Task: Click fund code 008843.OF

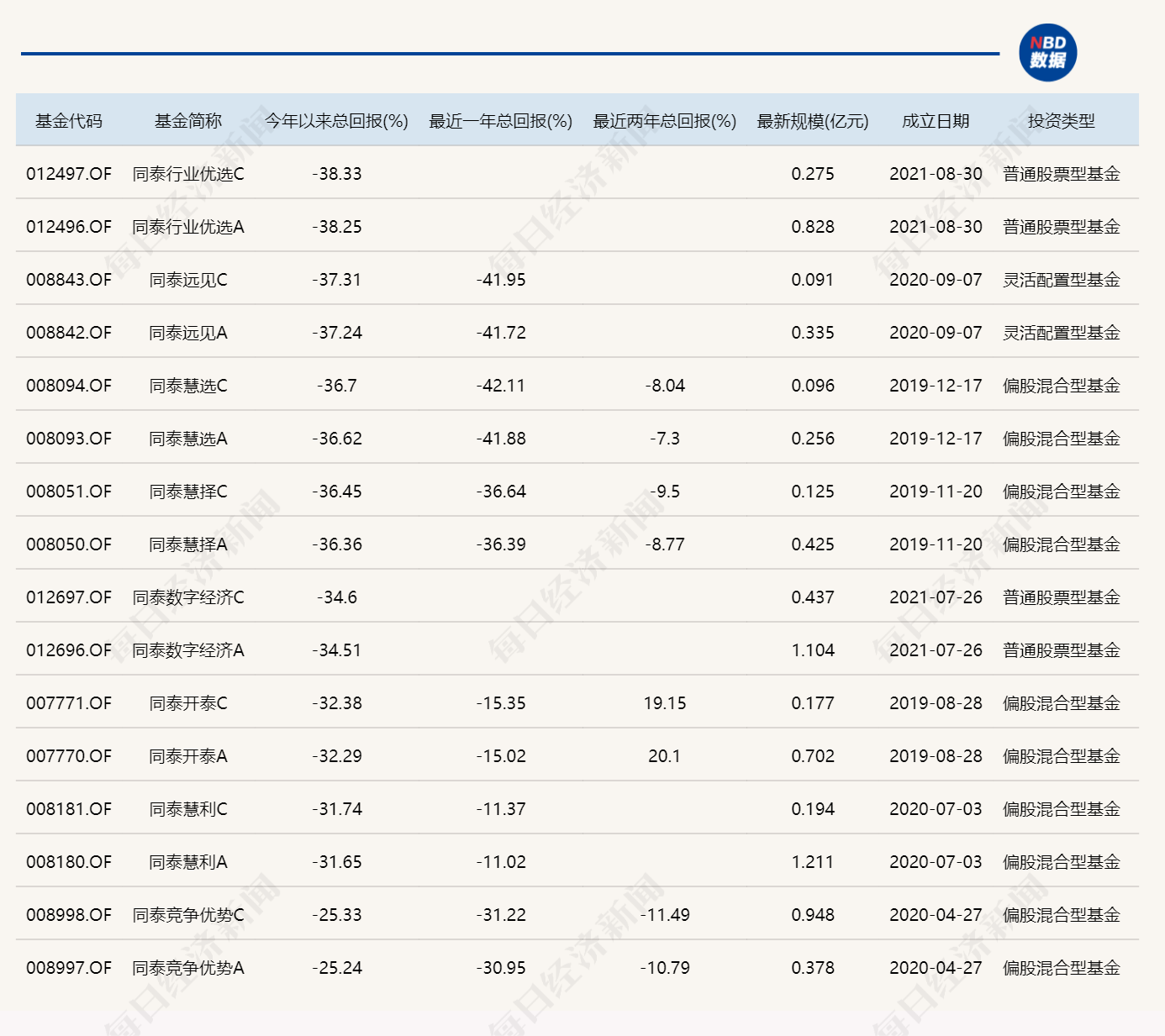Action: [69, 280]
